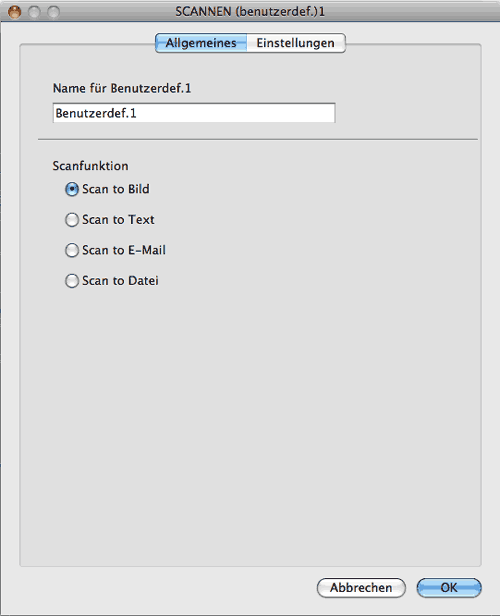The width and height of the screenshot is (500, 616).
Task: Confirm settings with the OK button
Action: (449, 588)
